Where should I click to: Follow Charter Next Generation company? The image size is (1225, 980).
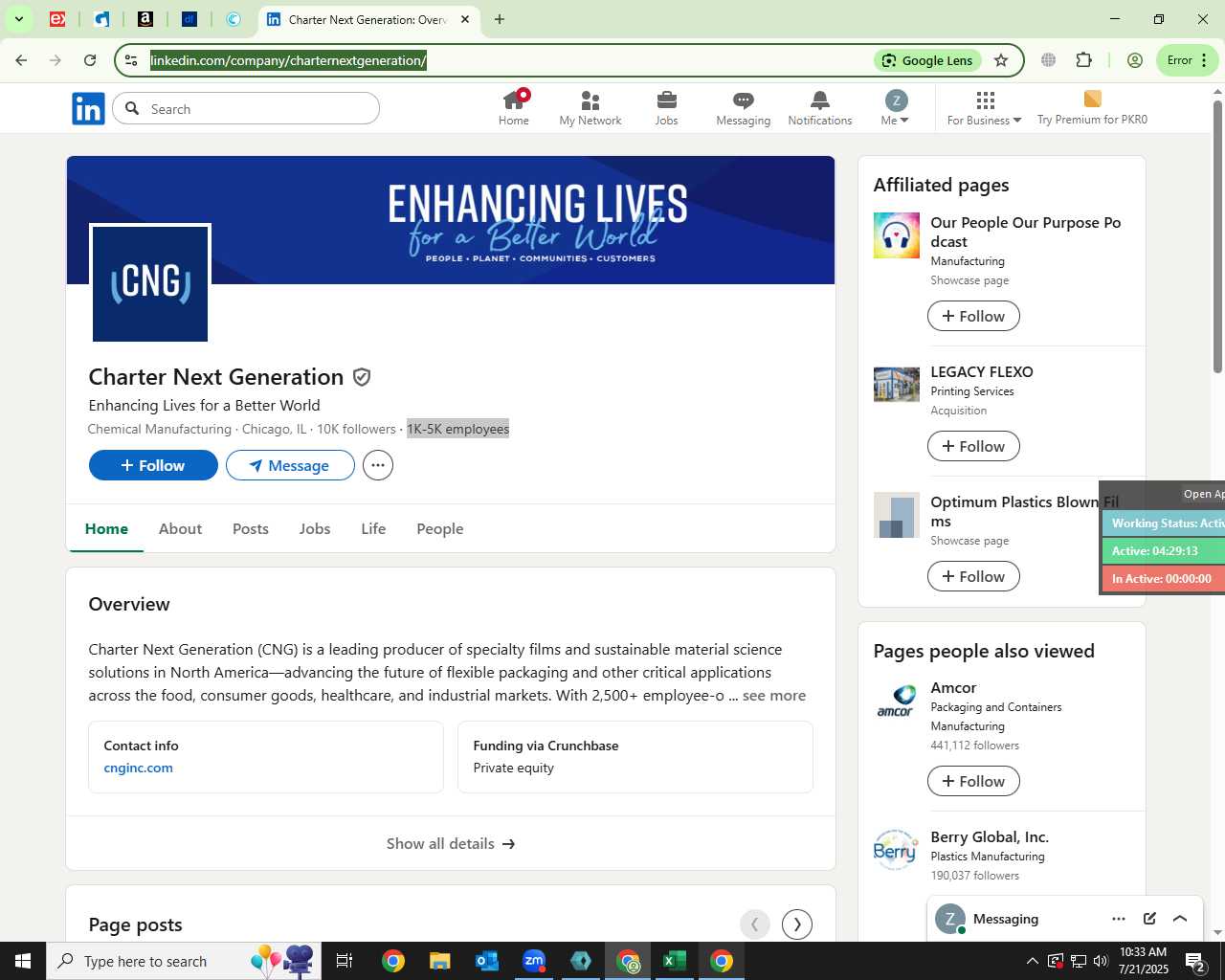point(153,465)
